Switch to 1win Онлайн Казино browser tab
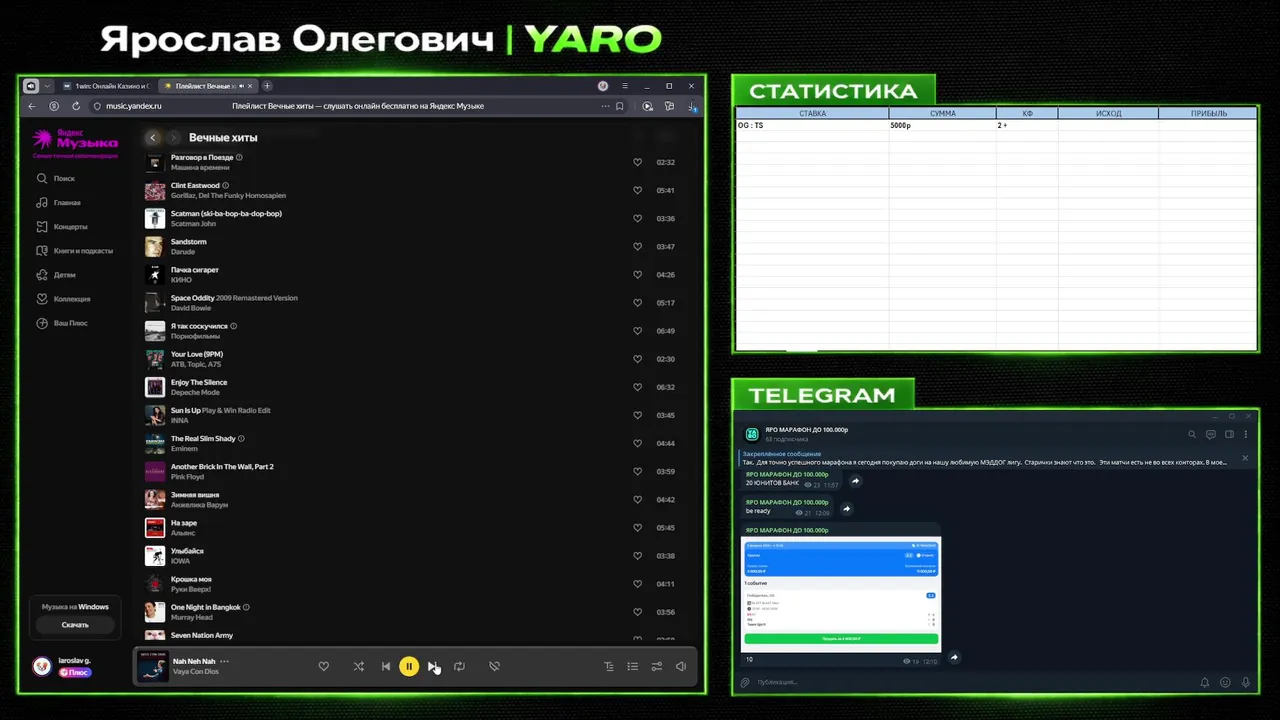The width and height of the screenshot is (1280, 720). [x=106, y=86]
